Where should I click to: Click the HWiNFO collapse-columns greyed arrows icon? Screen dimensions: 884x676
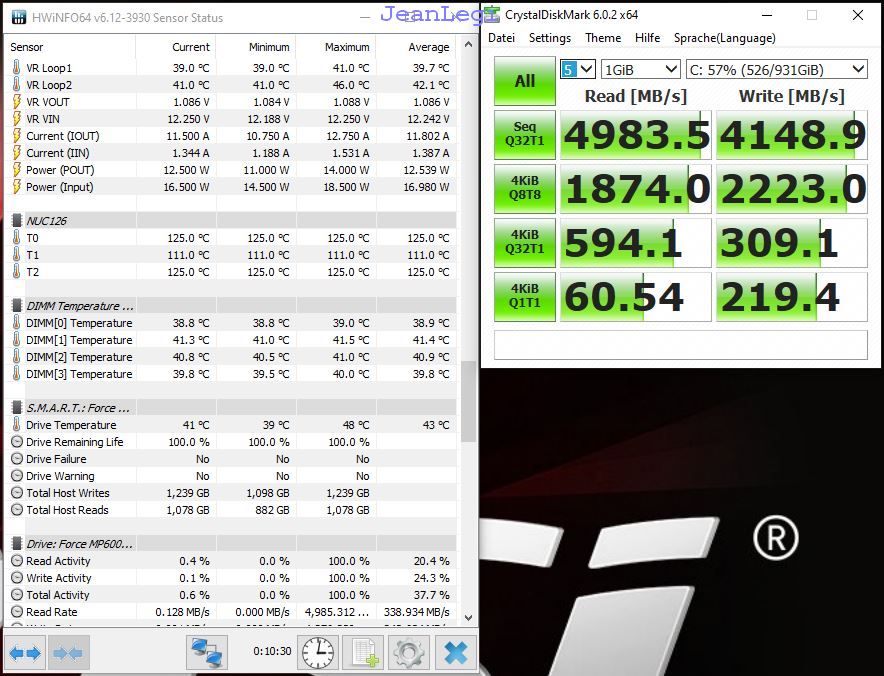68,653
